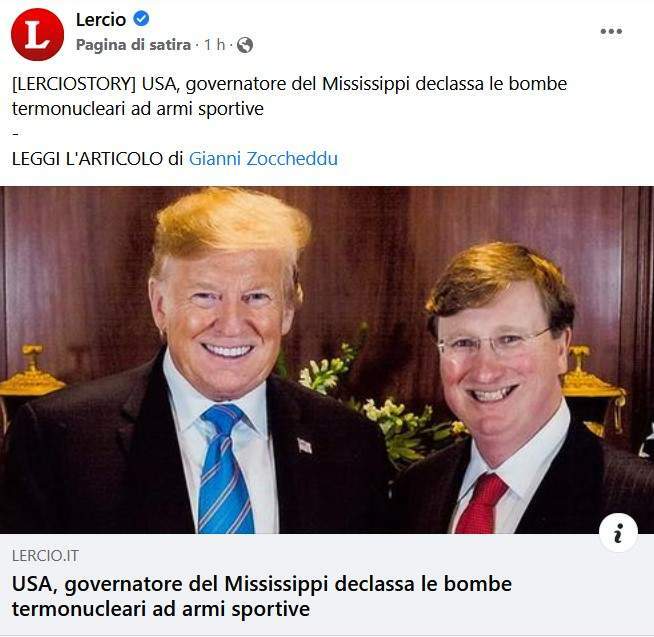Open the Lercio red L profile avatar
This screenshot has height=637, width=654.
38,34
